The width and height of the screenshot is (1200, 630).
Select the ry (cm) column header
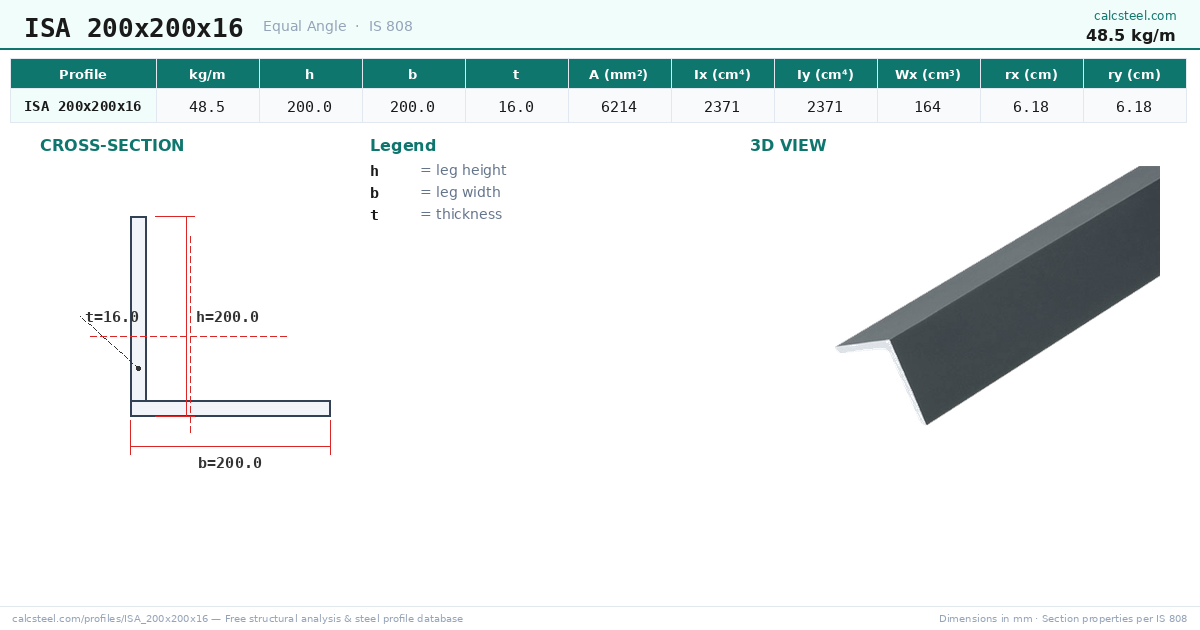(x=1134, y=74)
